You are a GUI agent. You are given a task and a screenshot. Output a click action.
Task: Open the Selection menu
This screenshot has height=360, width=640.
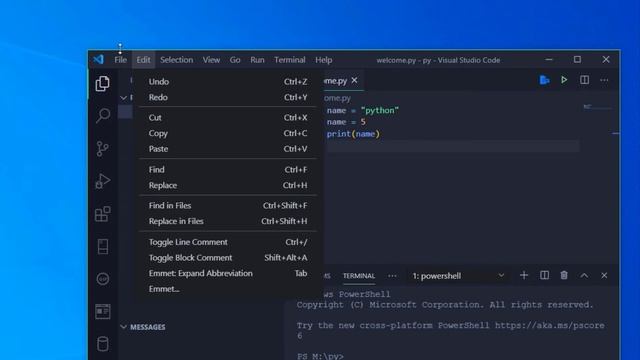click(176, 60)
